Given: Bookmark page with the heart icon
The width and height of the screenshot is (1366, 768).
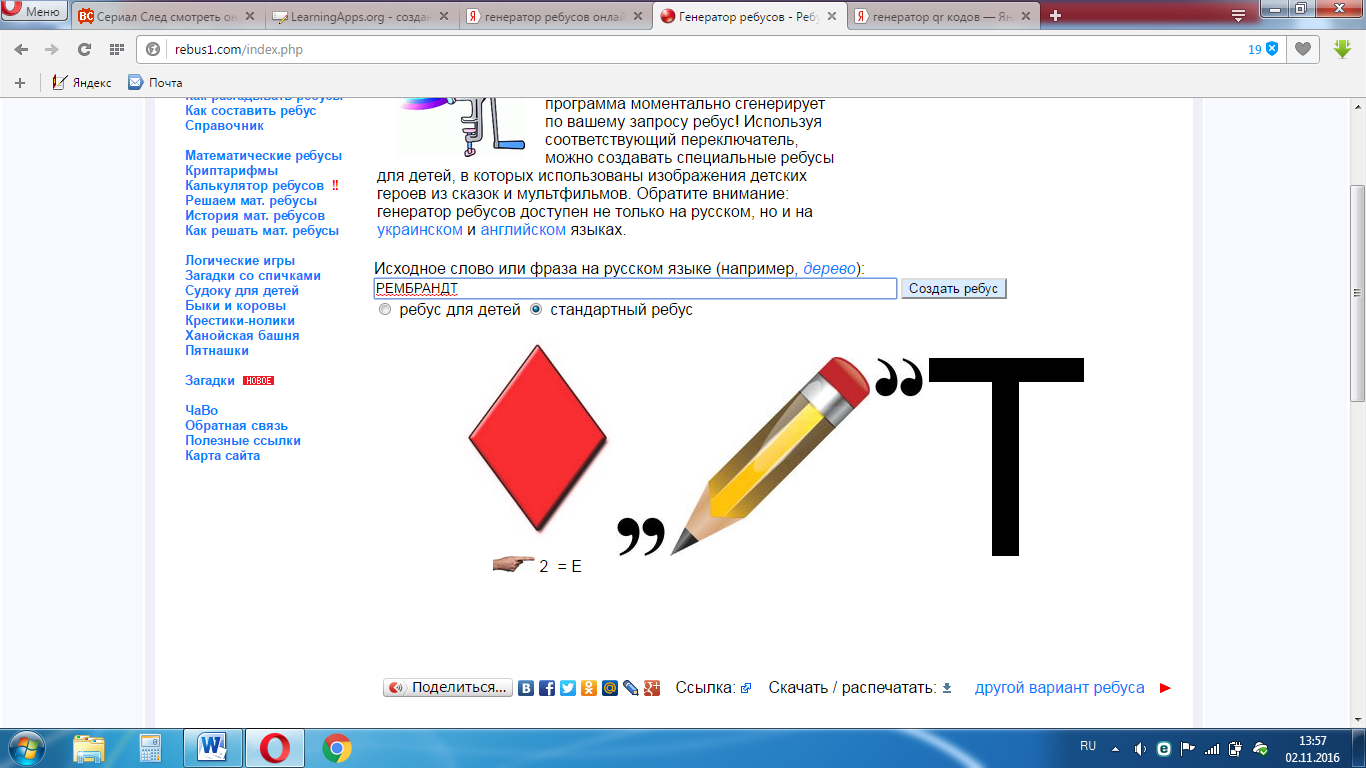Looking at the screenshot, I should coord(1302,49).
